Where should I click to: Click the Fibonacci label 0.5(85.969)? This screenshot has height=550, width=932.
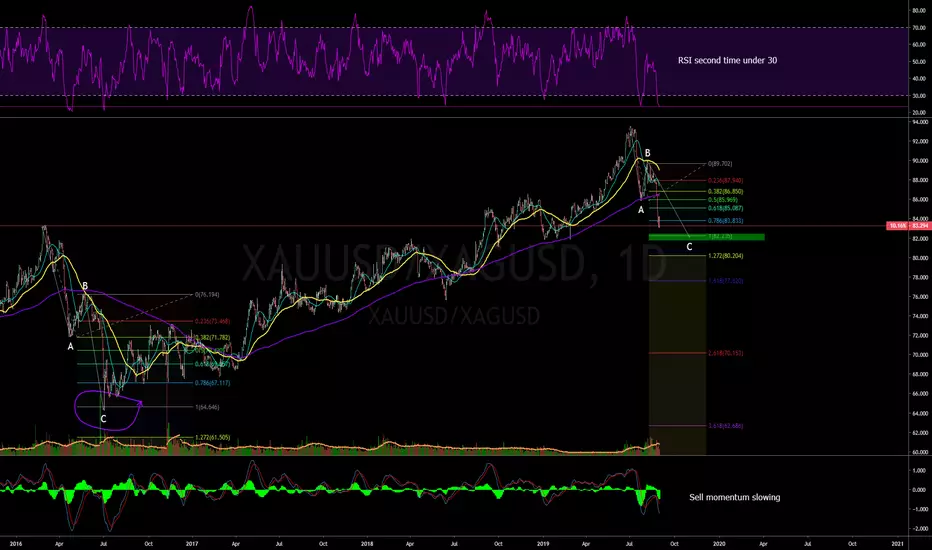tap(723, 200)
